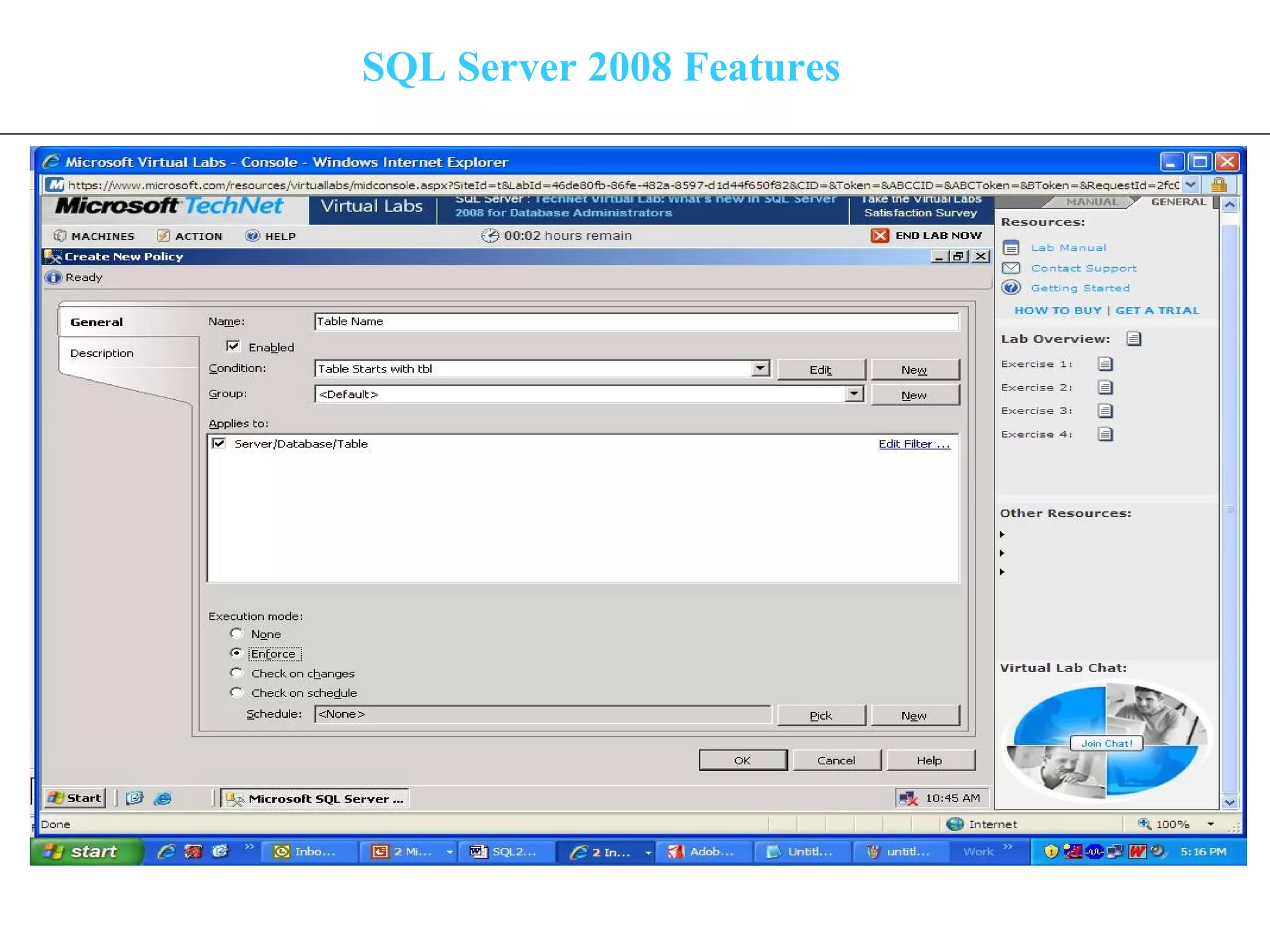This screenshot has height=952, width=1270.
Task: Click the Lab Manual document icon
Action: tap(1011, 248)
